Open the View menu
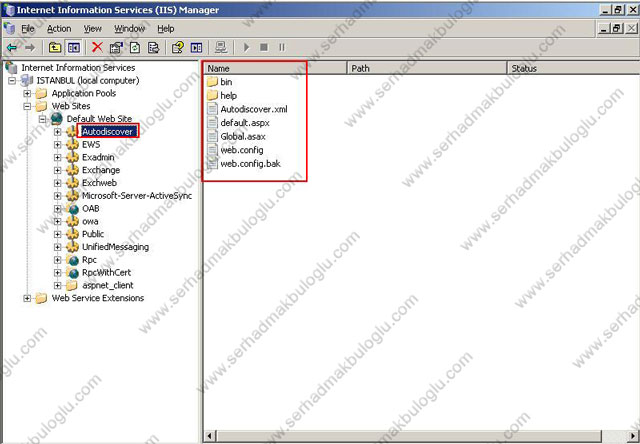 tap(93, 29)
